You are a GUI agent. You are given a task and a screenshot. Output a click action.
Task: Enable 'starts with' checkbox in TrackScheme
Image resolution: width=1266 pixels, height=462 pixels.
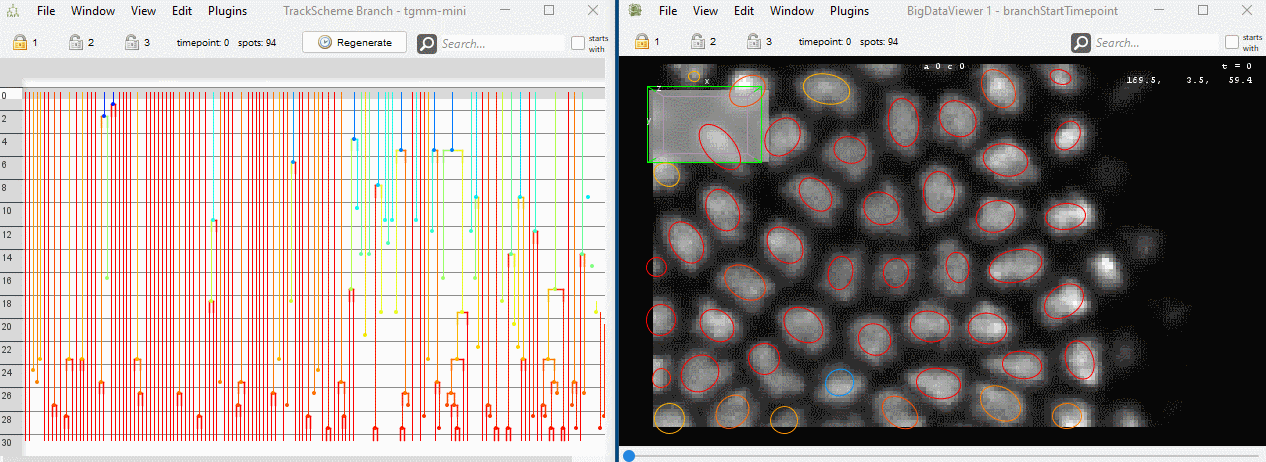(x=578, y=43)
